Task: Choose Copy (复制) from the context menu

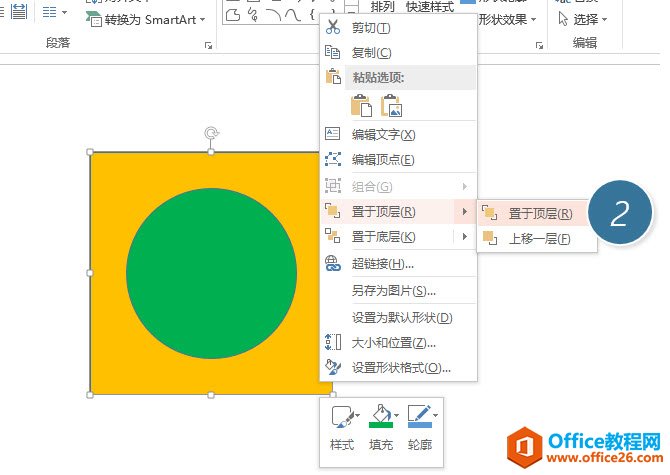Action: click(x=398, y=53)
